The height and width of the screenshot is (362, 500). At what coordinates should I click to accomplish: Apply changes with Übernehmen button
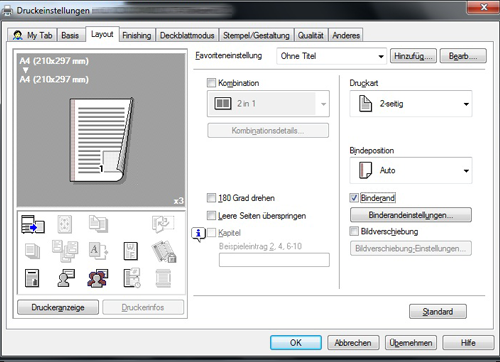click(x=411, y=343)
